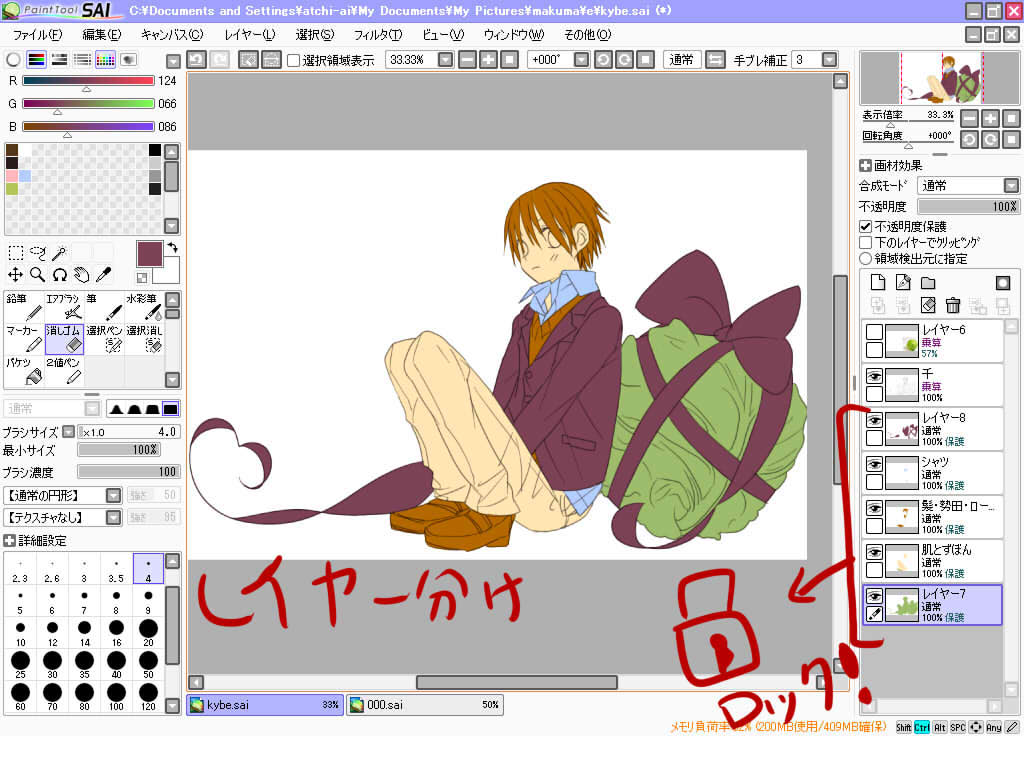Hide the シャツ layer
Viewport: 1024px width, 768px height.
point(874,464)
